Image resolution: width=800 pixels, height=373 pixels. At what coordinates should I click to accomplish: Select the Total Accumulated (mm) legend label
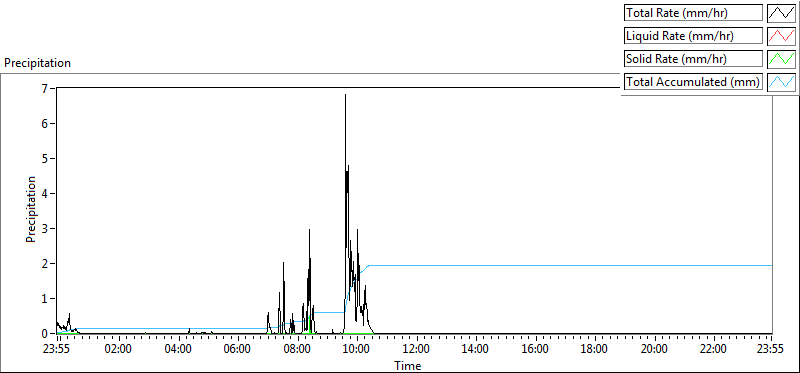click(x=693, y=82)
